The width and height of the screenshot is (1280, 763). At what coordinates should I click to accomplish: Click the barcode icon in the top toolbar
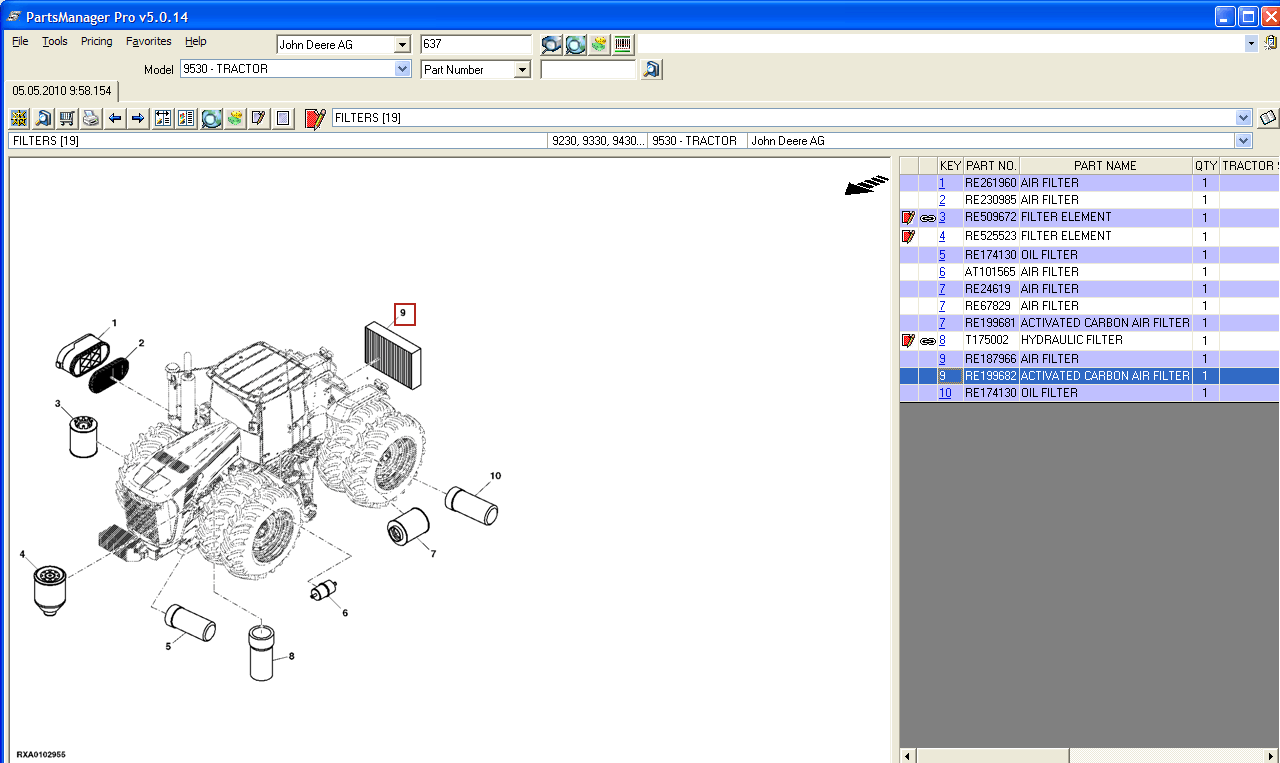(623, 44)
